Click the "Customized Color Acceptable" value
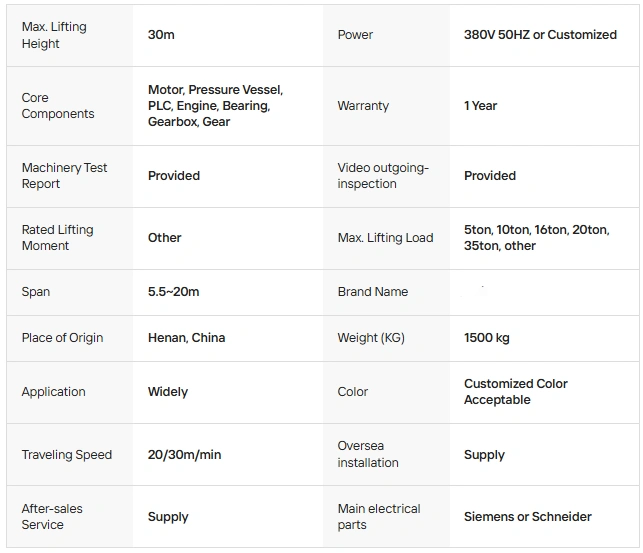Viewport: 643px width, 553px height. pos(515,392)
